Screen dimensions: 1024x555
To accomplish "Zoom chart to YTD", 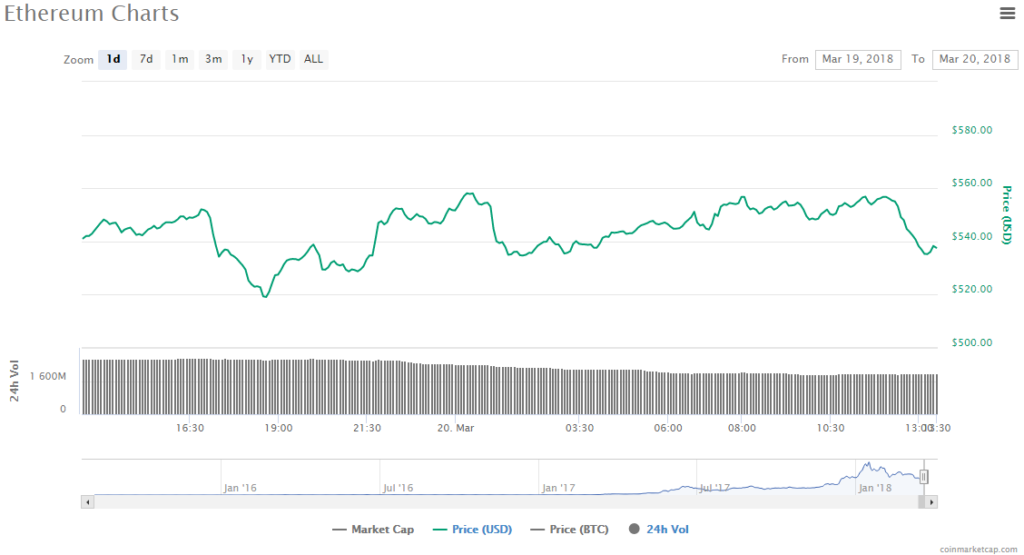I will tap(280, 59).
